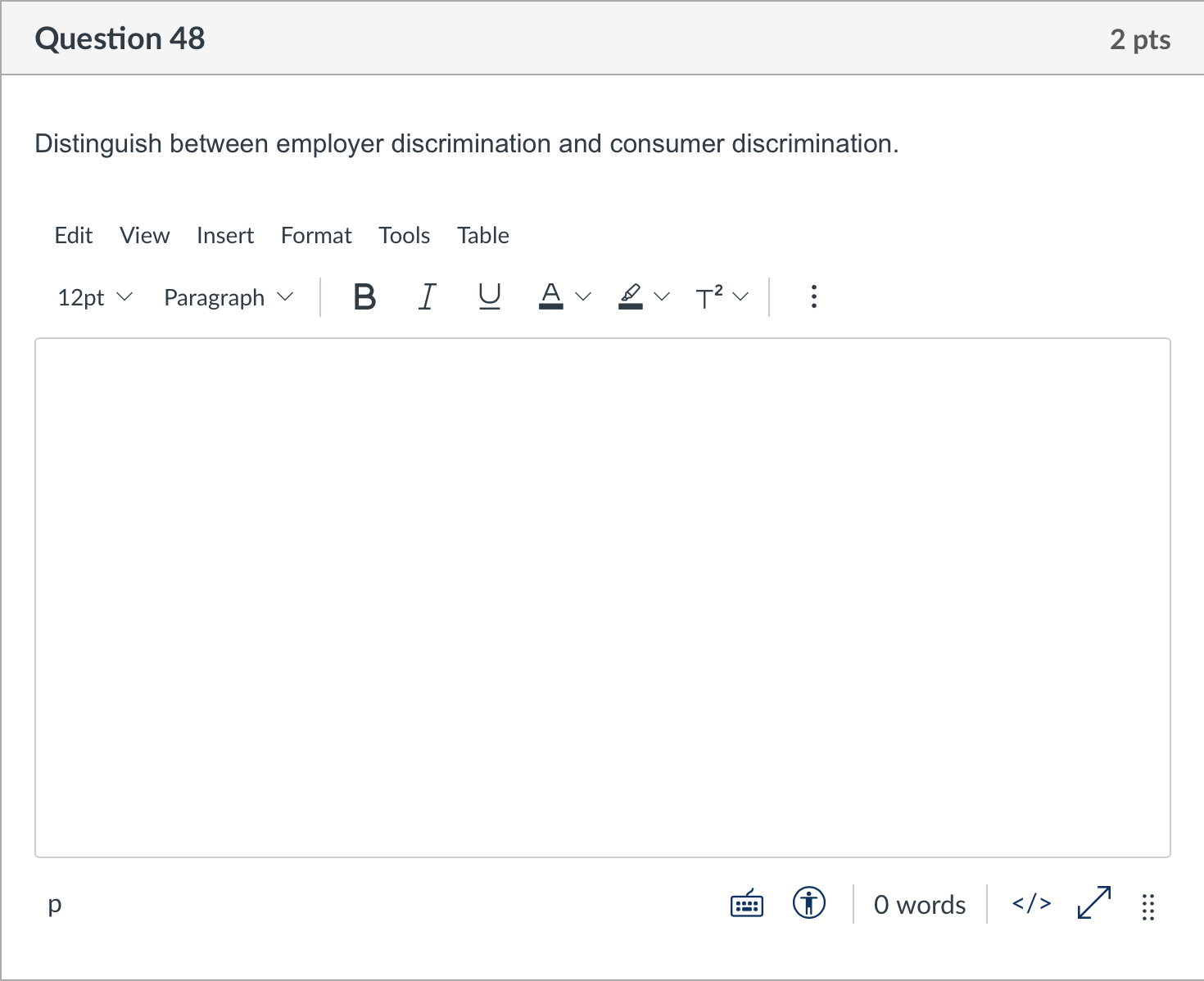Expand the text color options arrow
Image resolution: width=1204 pixels, height=981 pixels.
583,296
